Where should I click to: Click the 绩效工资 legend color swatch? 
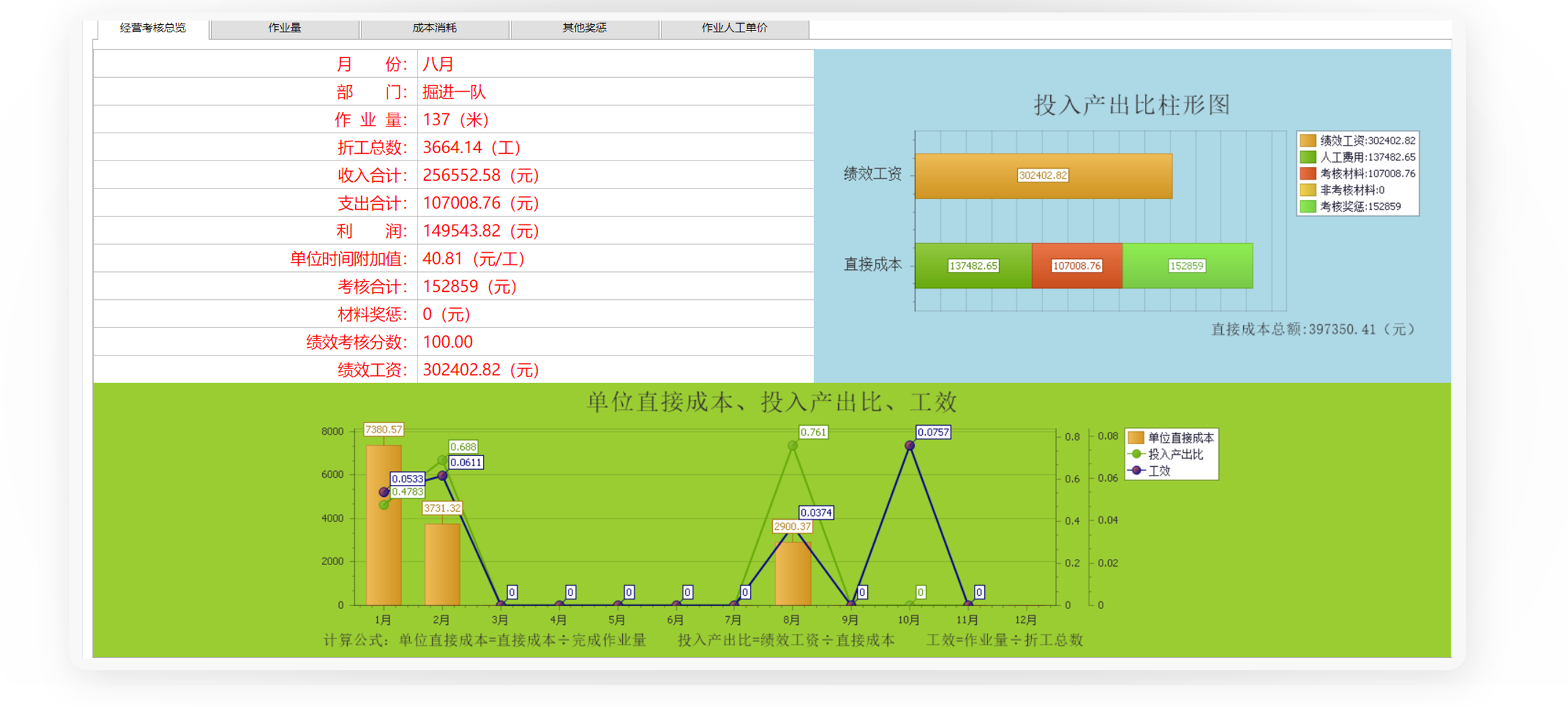coord(1308,141)
